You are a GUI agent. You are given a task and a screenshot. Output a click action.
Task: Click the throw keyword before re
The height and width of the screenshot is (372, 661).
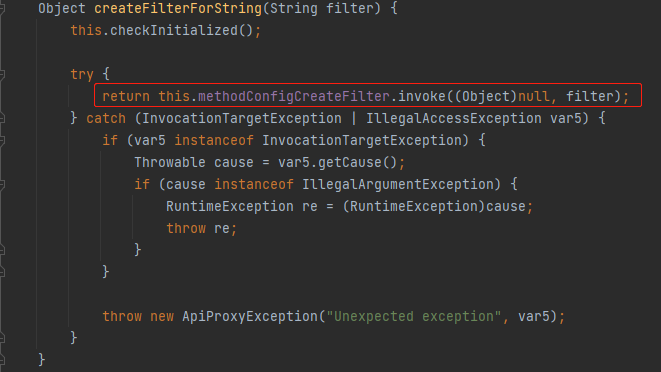tap(186, 228)
